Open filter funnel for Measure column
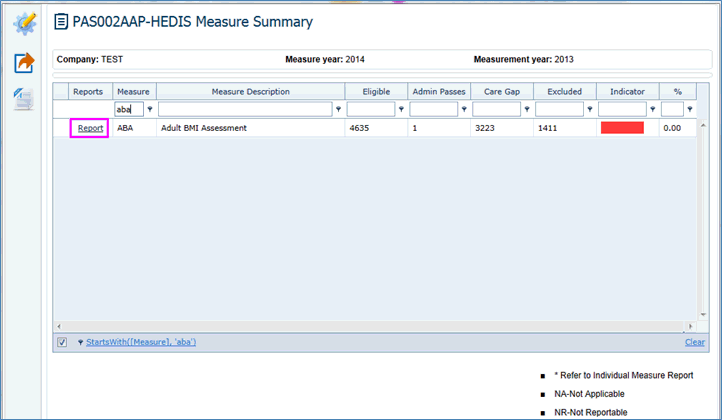Screen dimensions: 722x420 [x=150, y=109]
